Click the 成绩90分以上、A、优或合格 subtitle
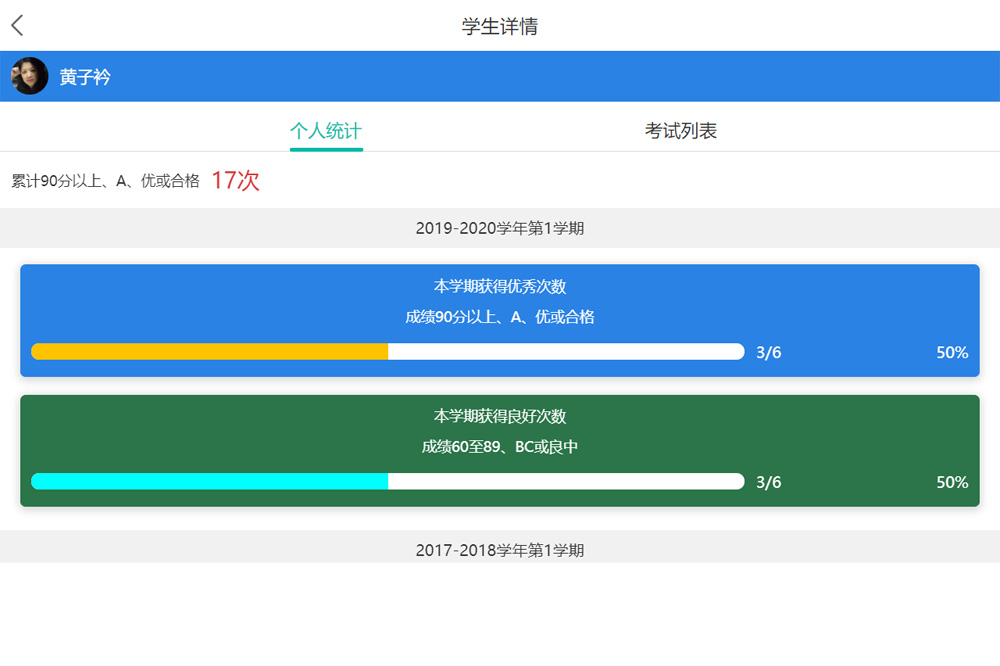The height and width of the screenshot is (666, 1000). point(500,317)
